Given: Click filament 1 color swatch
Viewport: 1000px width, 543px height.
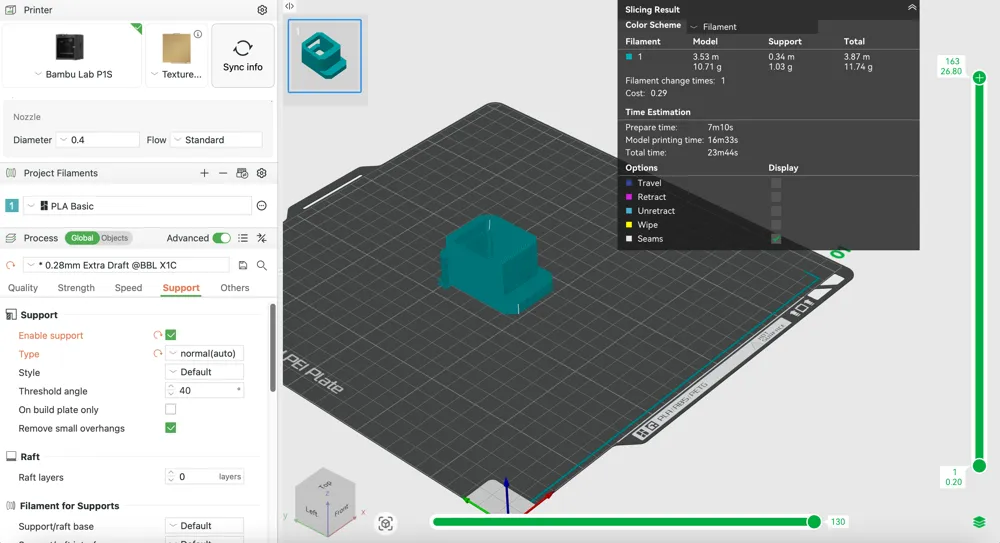Looking at the screenshot, I should coord(11,206).
